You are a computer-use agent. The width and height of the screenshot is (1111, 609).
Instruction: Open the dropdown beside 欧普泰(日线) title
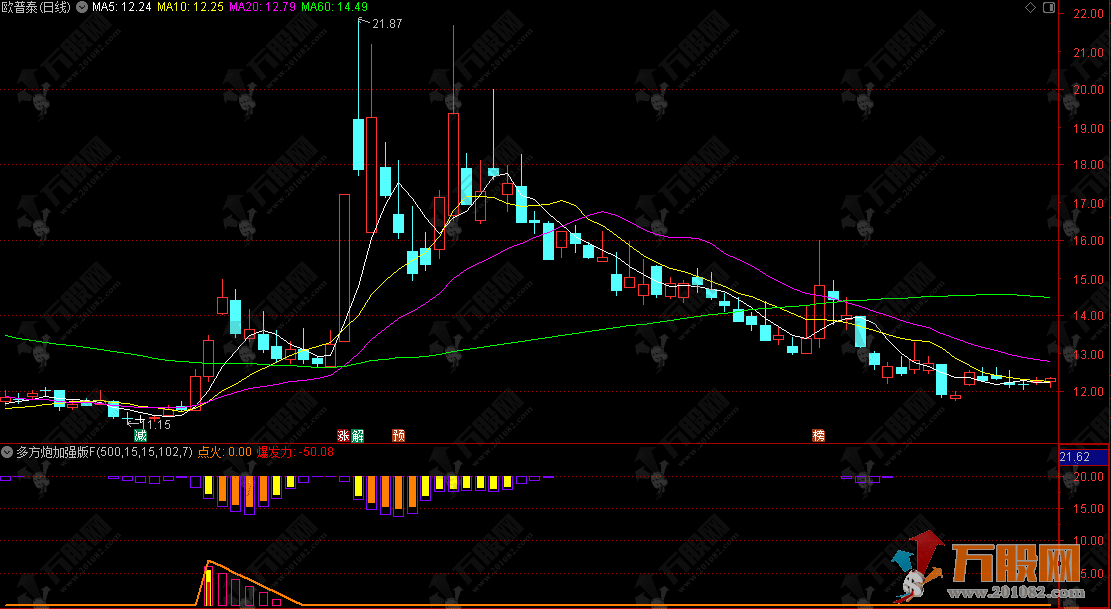(81, 8)
